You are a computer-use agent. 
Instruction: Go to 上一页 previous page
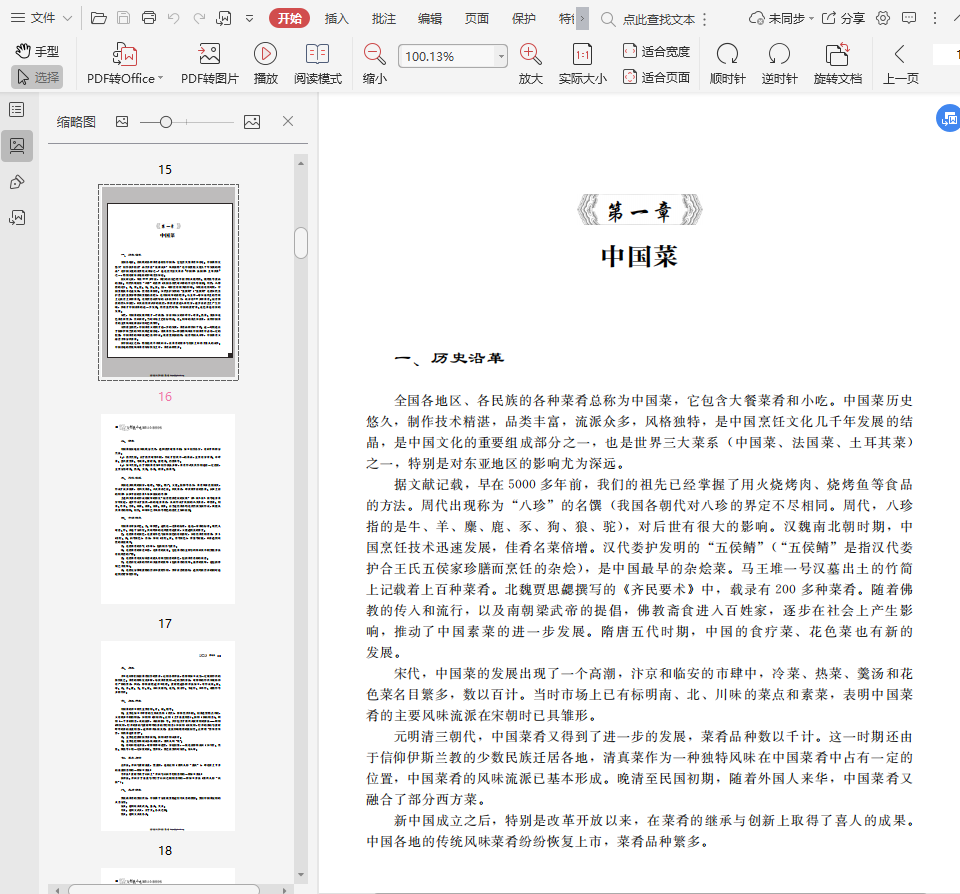pos(900,63)
